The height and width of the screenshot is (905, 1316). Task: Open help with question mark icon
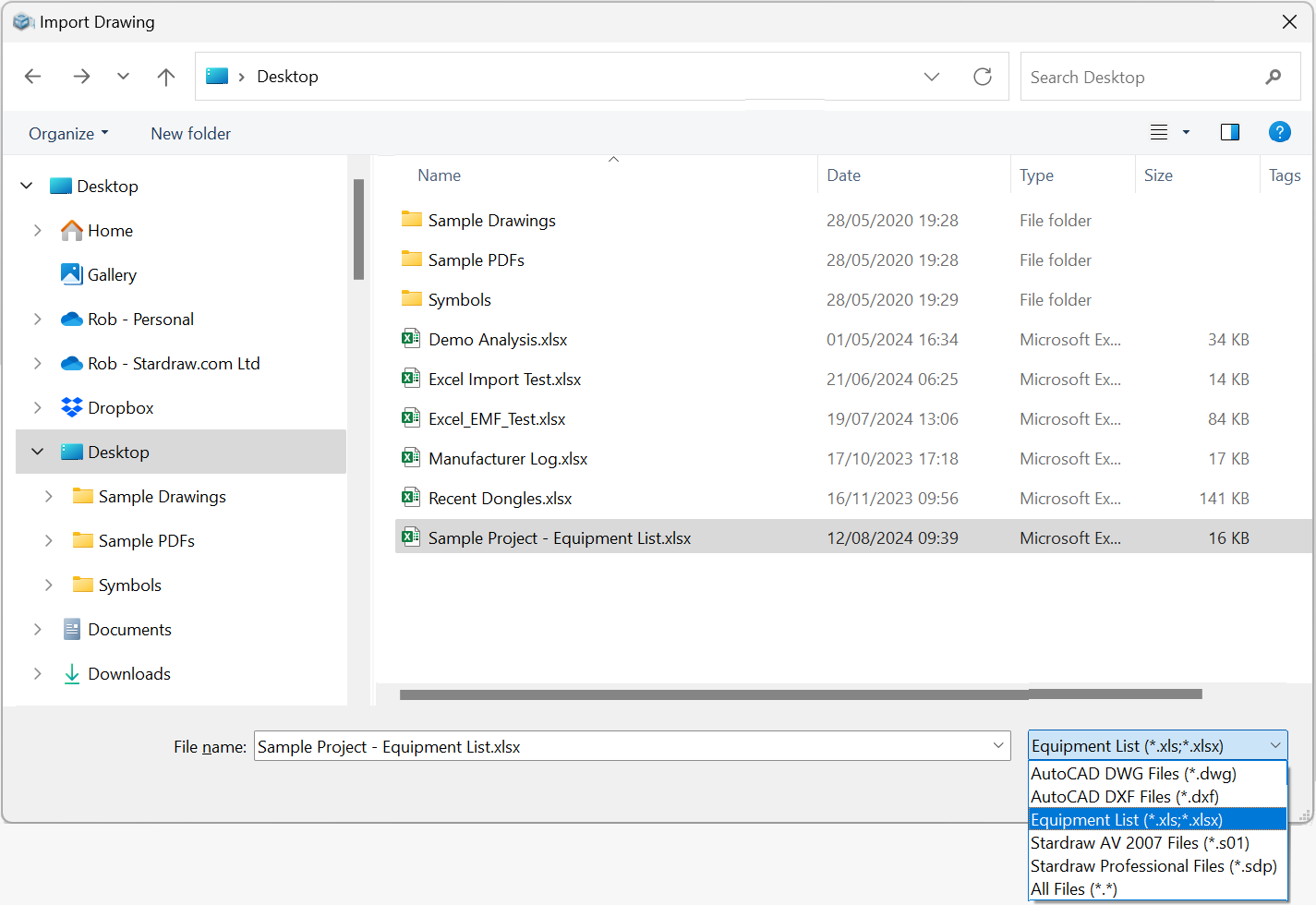[x=1280, y=132]
